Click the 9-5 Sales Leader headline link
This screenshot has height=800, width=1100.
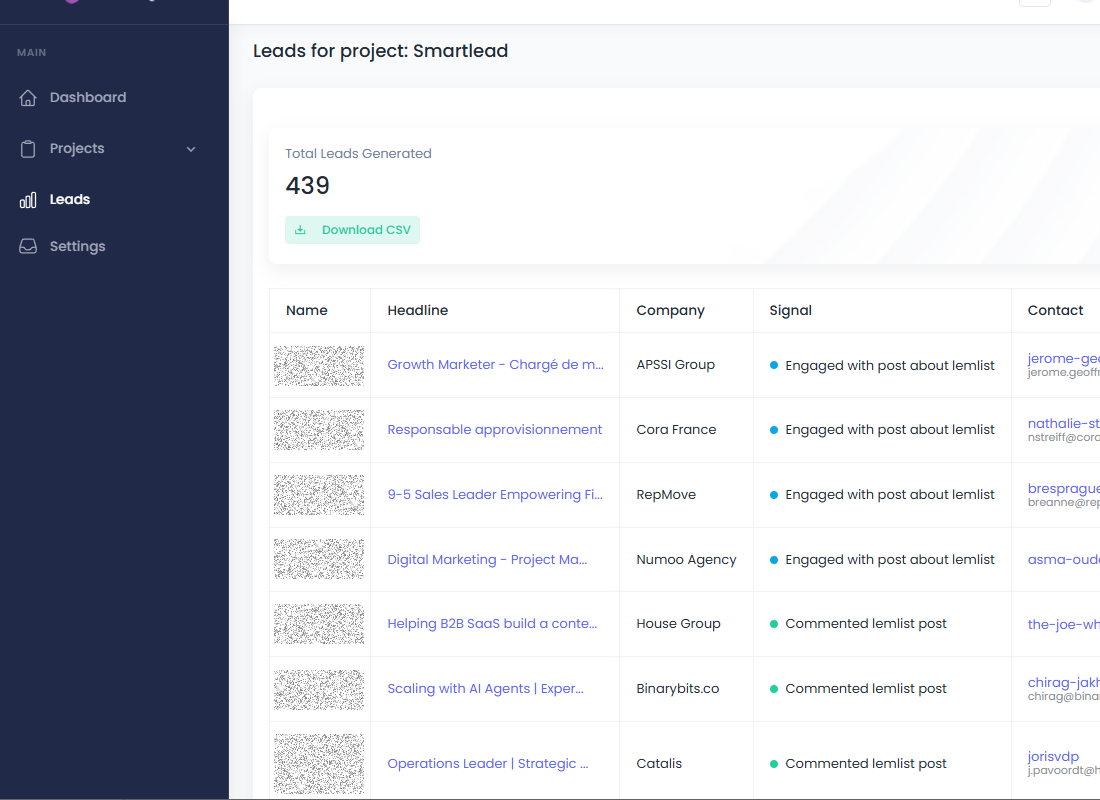(x=495, y=495)
